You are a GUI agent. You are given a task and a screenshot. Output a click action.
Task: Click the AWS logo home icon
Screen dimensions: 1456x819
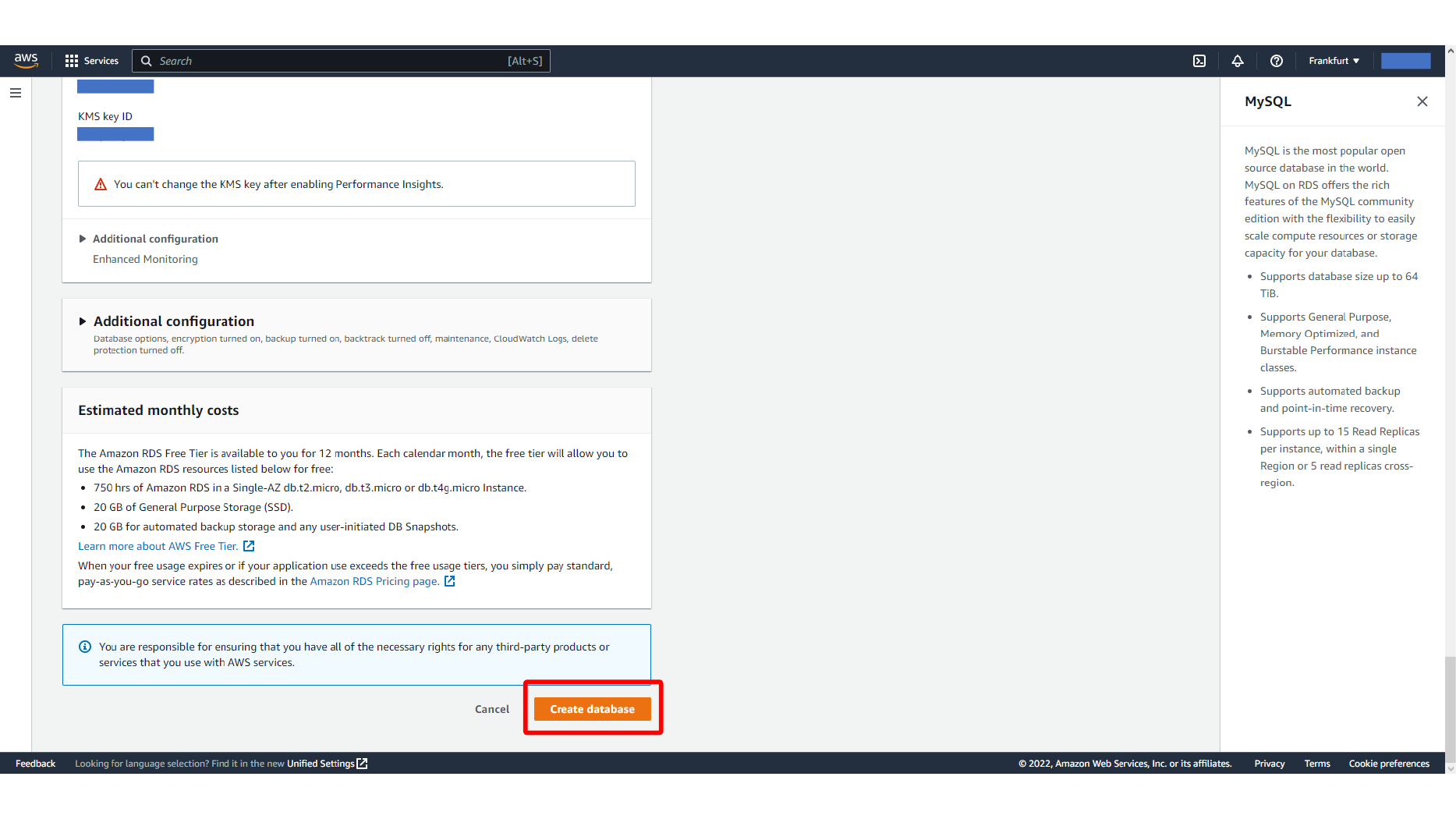pos(26,61)
